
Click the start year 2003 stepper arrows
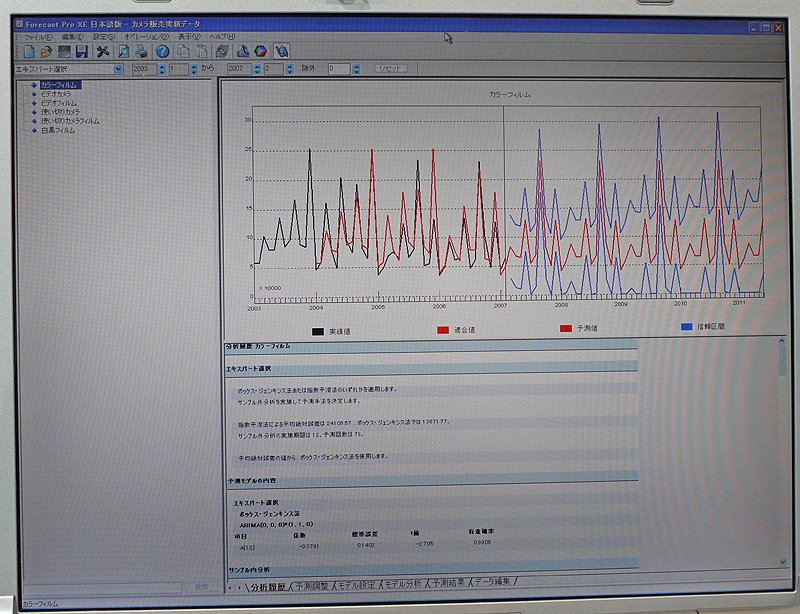[x=162, y=69]
